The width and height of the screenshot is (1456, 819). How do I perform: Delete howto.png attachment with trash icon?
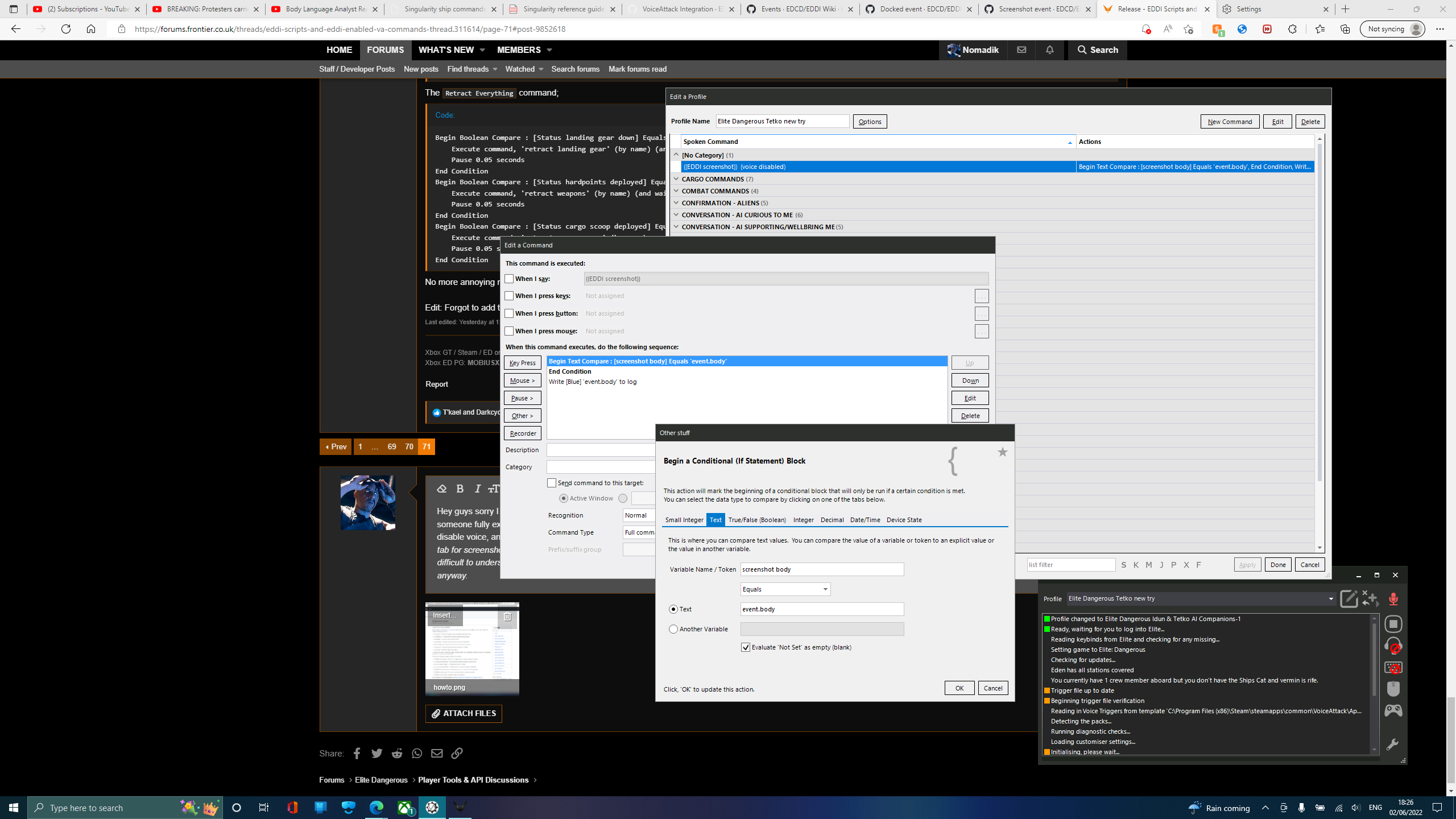[x=507, y=616]
